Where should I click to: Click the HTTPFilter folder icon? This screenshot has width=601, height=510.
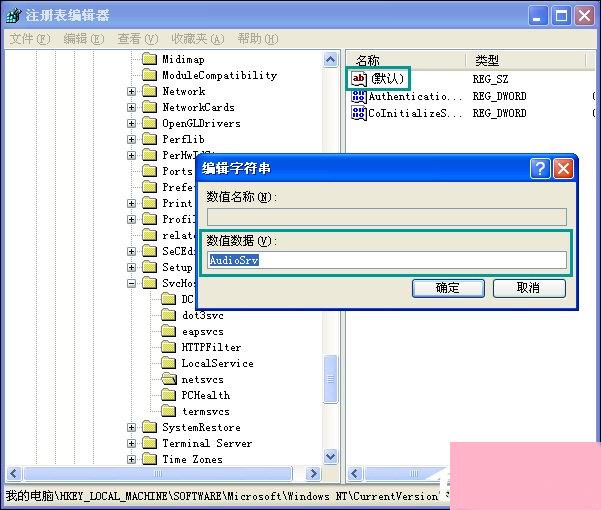point(169,347)
